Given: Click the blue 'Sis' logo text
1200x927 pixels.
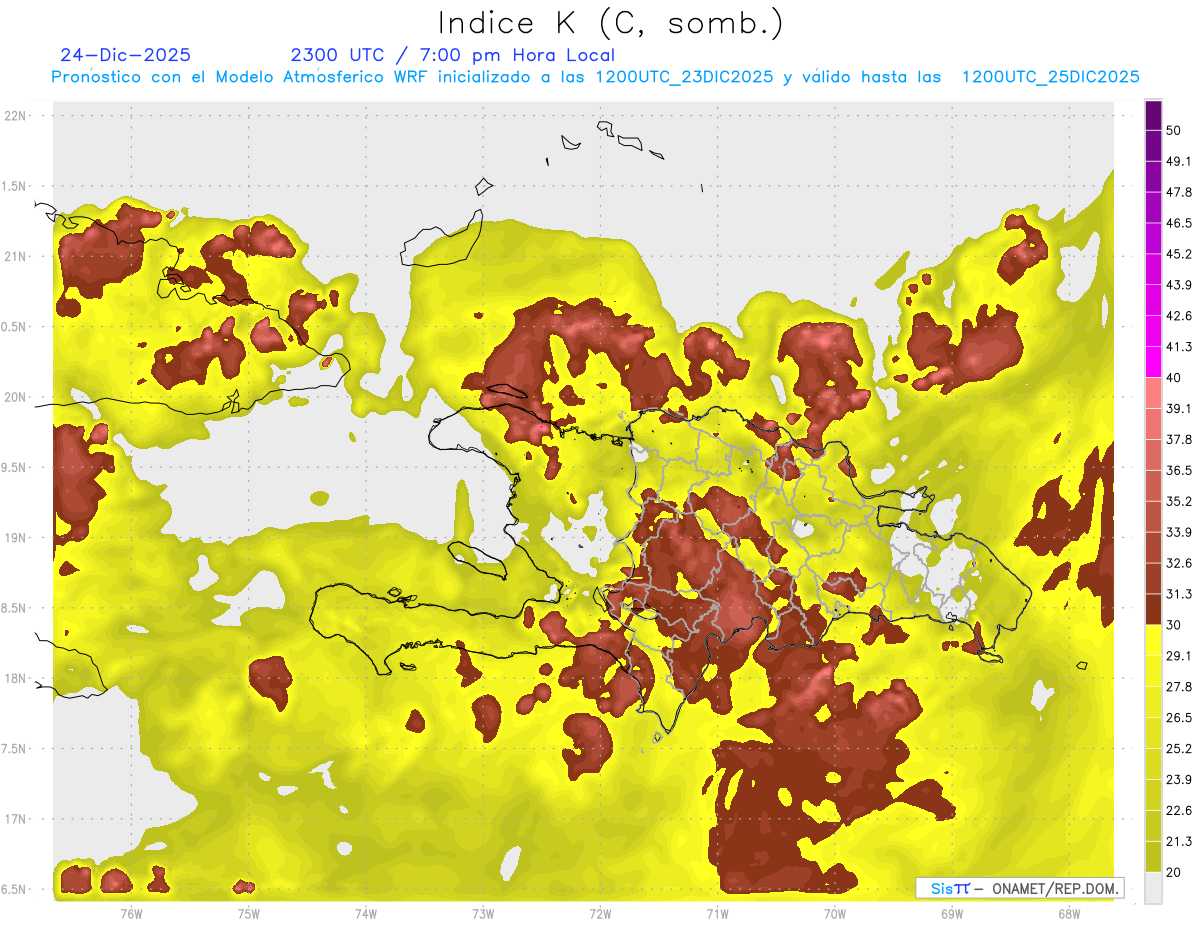Looking at the screenshot, I should click(x=942, y=888).
